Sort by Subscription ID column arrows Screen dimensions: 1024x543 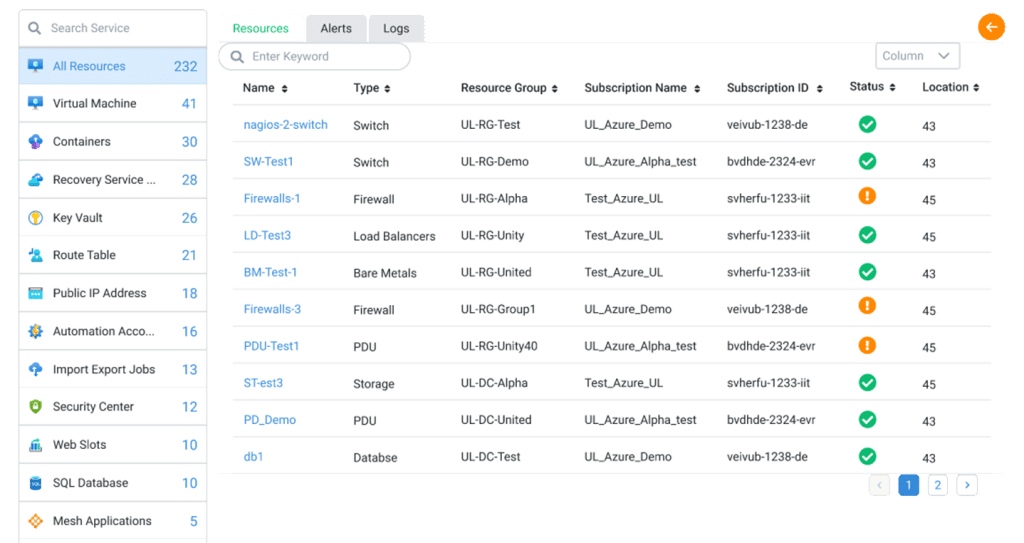point(820,89)
